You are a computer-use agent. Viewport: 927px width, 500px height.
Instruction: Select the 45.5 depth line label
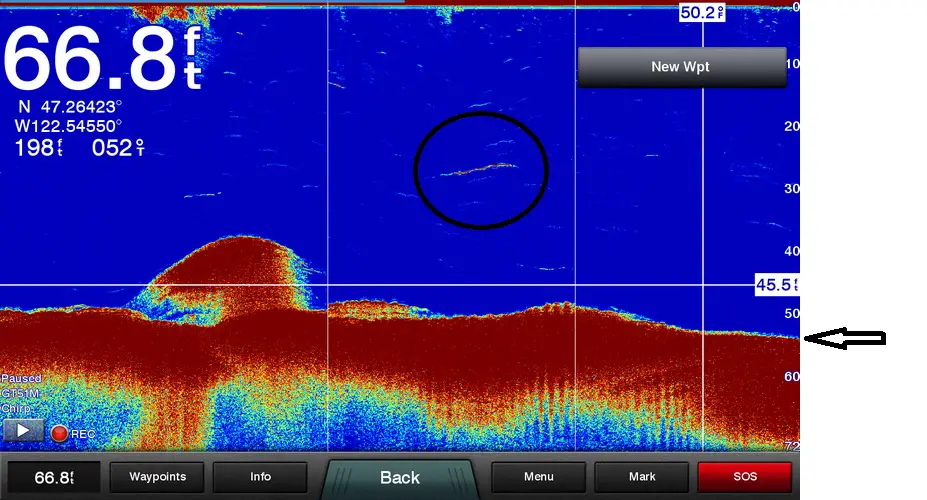tap(776, 285)
